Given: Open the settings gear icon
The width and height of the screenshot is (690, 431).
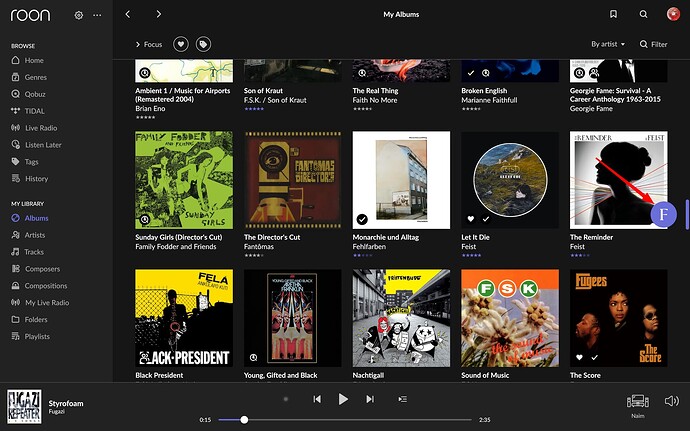Looking at the screenshot, I should coord(78,15).
